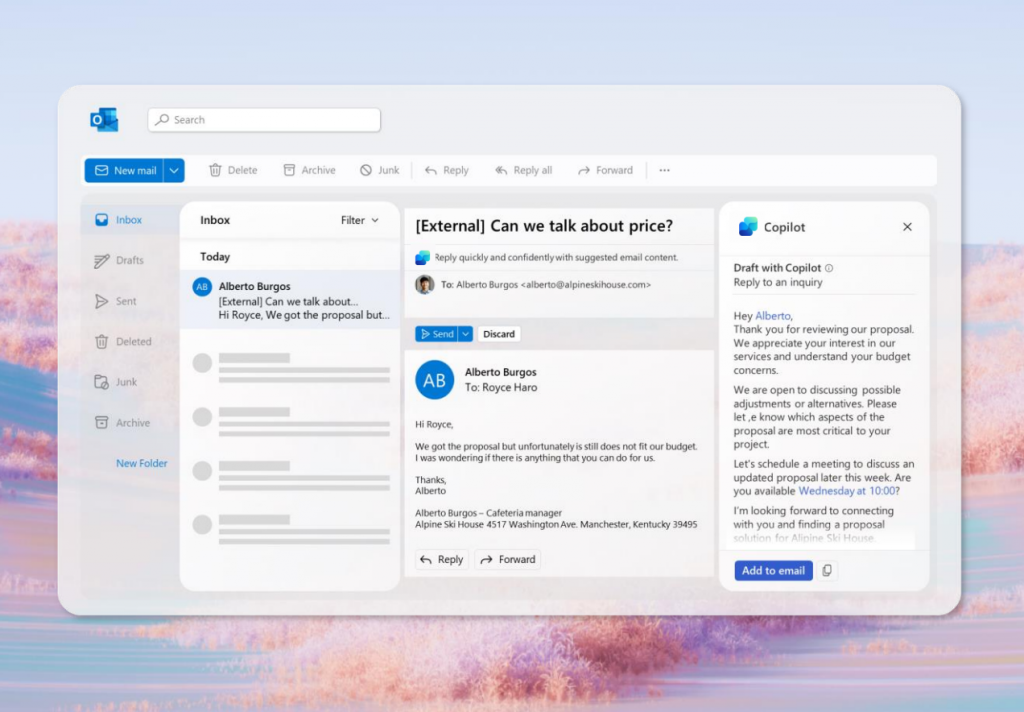Image resolution: width=1024 pixels, height=712 pixels.
Task: Click recipient photo beside To field
Action: pyautogui.click(x=424, y=284)
